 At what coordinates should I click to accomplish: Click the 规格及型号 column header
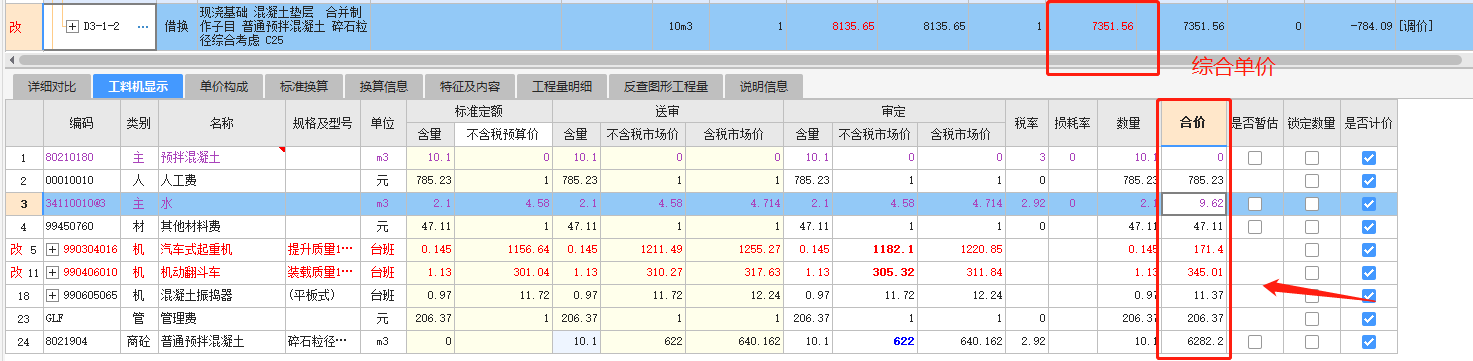pos(323,123)
